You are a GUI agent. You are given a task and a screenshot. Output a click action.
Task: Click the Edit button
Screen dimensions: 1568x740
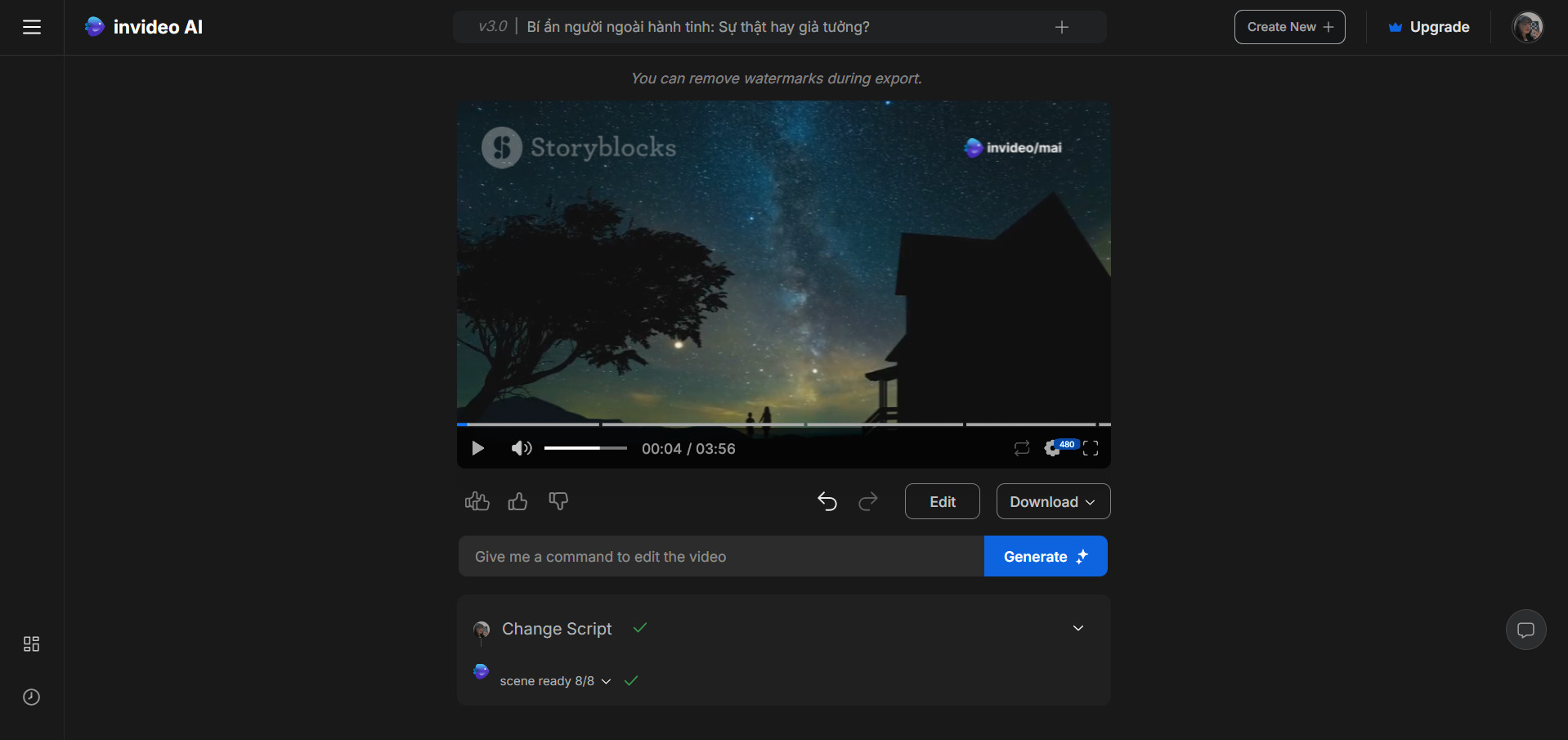point(942,501)
